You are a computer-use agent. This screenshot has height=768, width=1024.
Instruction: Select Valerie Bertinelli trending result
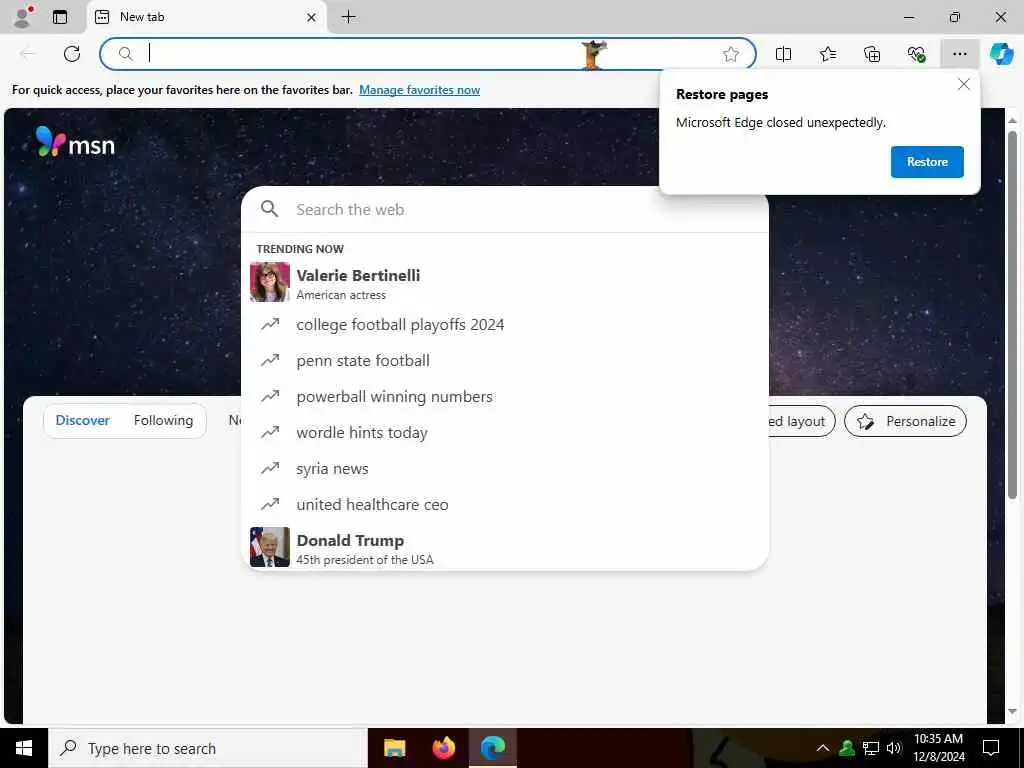504,283
